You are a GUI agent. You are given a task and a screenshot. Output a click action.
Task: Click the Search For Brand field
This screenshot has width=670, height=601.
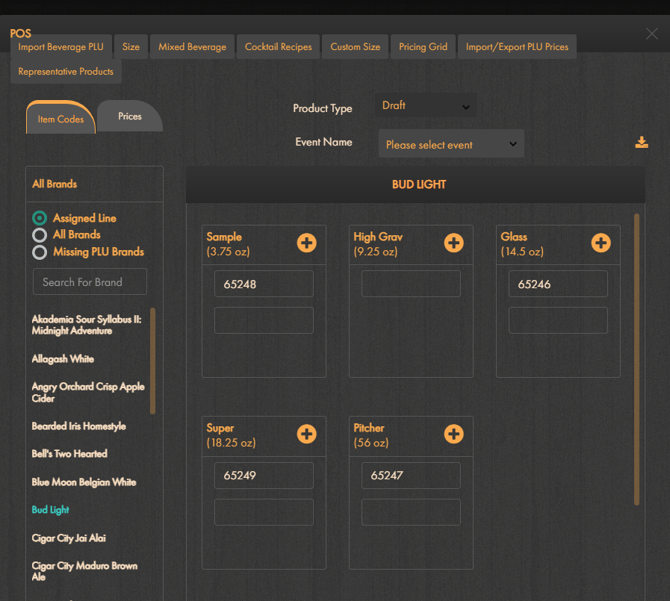(90, 282)
